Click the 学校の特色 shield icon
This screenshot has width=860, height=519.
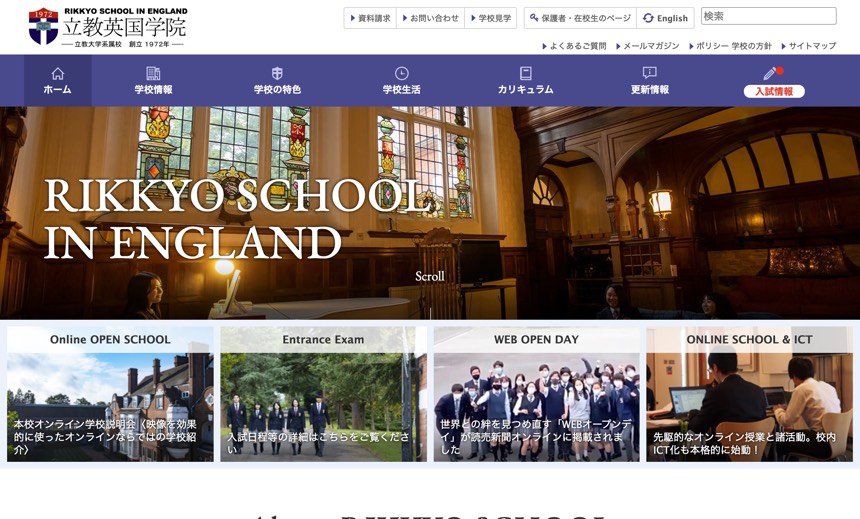[277, 74]
